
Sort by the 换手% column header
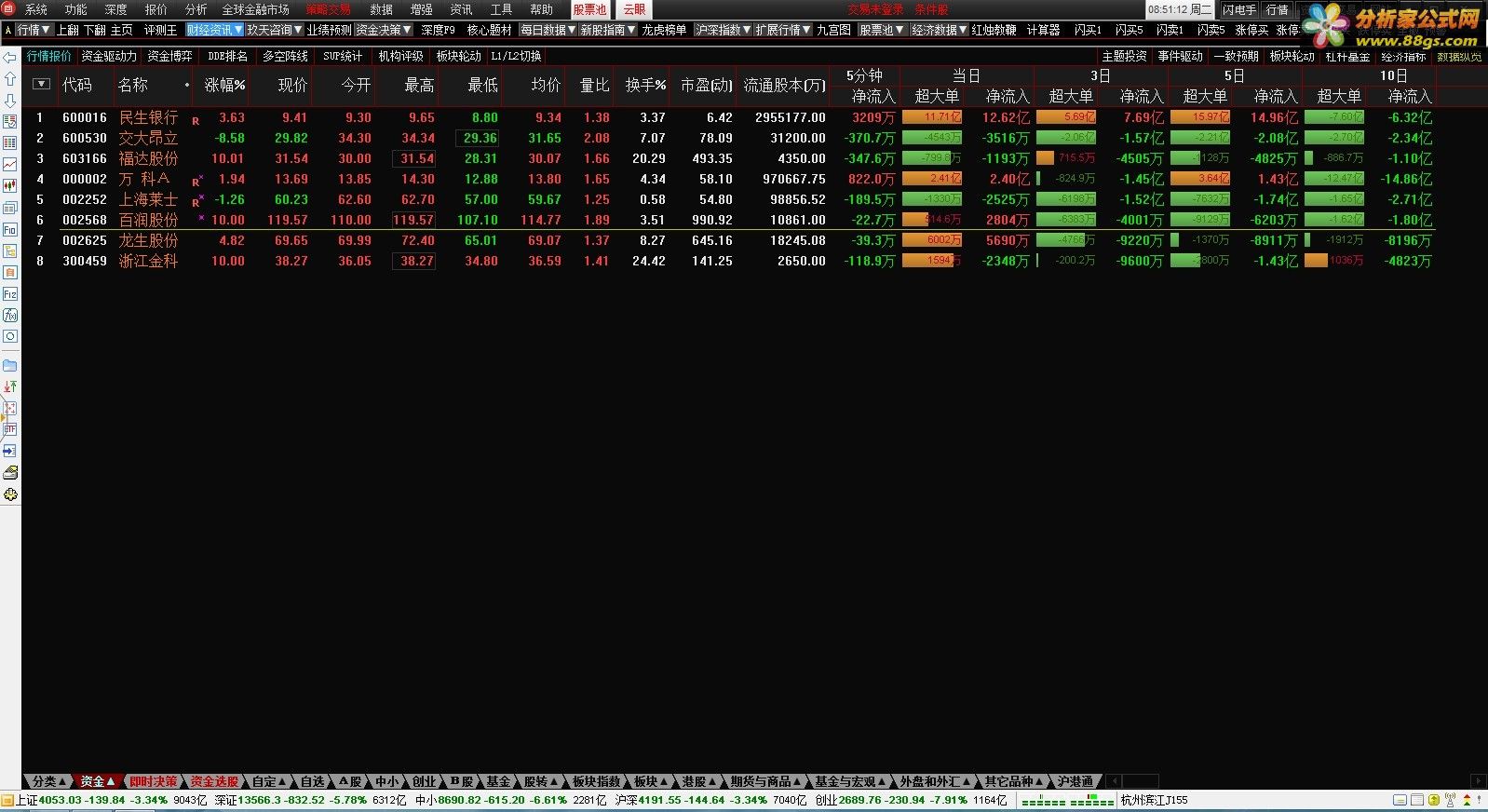point(645,85)
